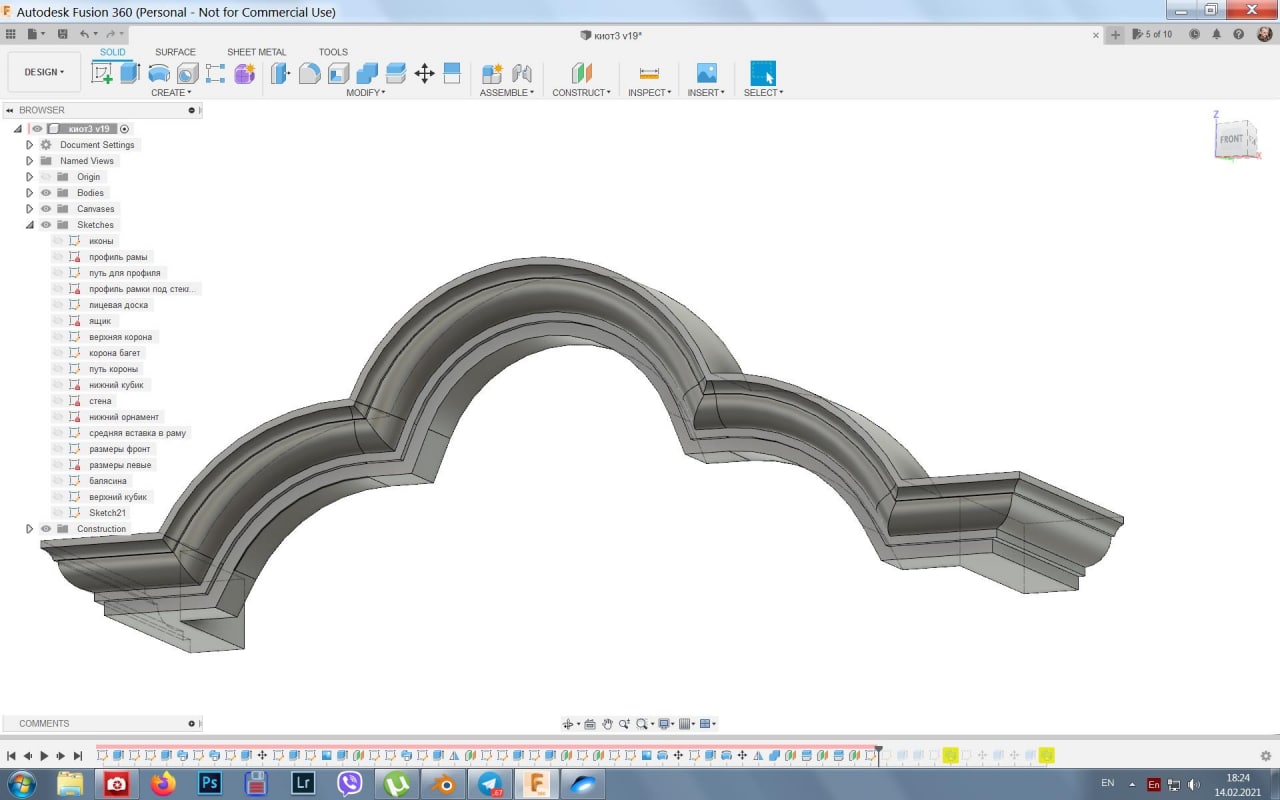The height and width of the screenshot is (800, 1280).
Task: Click the Offset Plane construct icon
Action: tap(581, 73)
